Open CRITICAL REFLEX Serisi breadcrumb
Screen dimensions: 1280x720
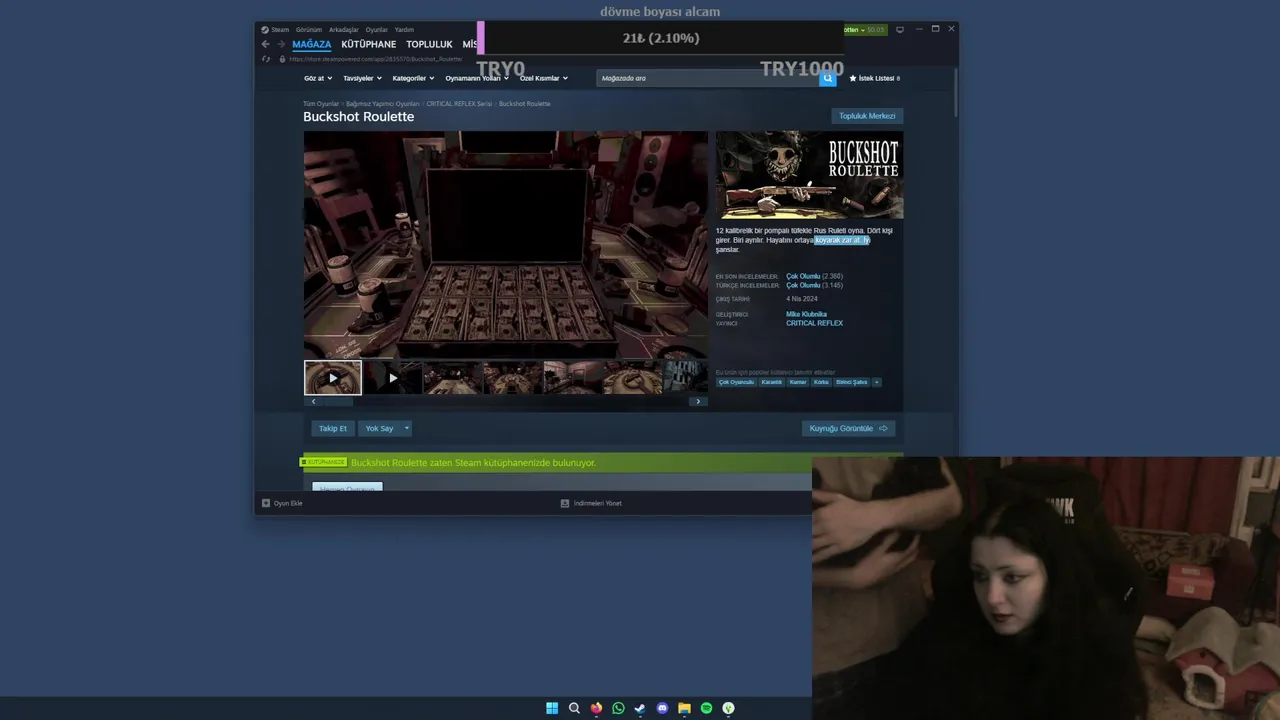tap(459, 104)
